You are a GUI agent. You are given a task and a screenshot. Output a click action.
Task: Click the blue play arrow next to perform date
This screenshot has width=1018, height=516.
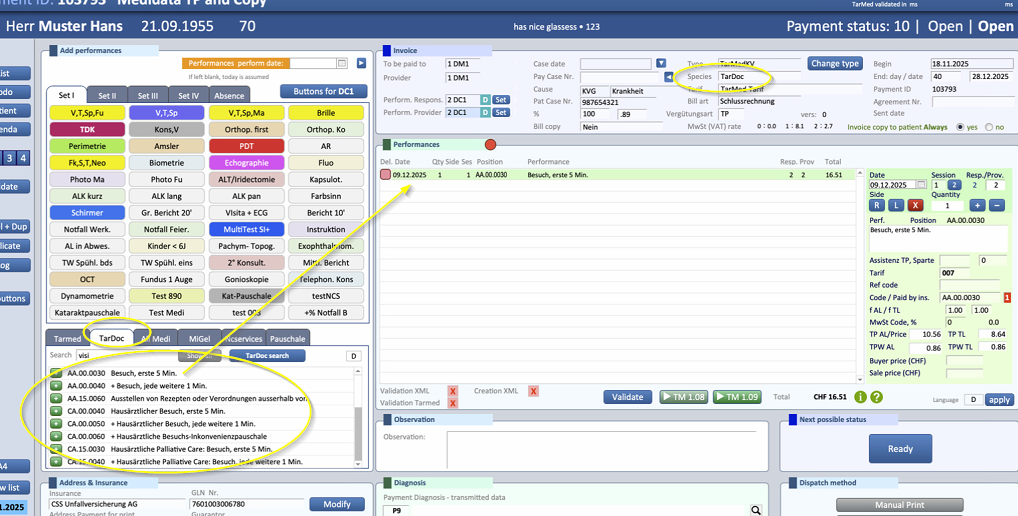point(361,63)
